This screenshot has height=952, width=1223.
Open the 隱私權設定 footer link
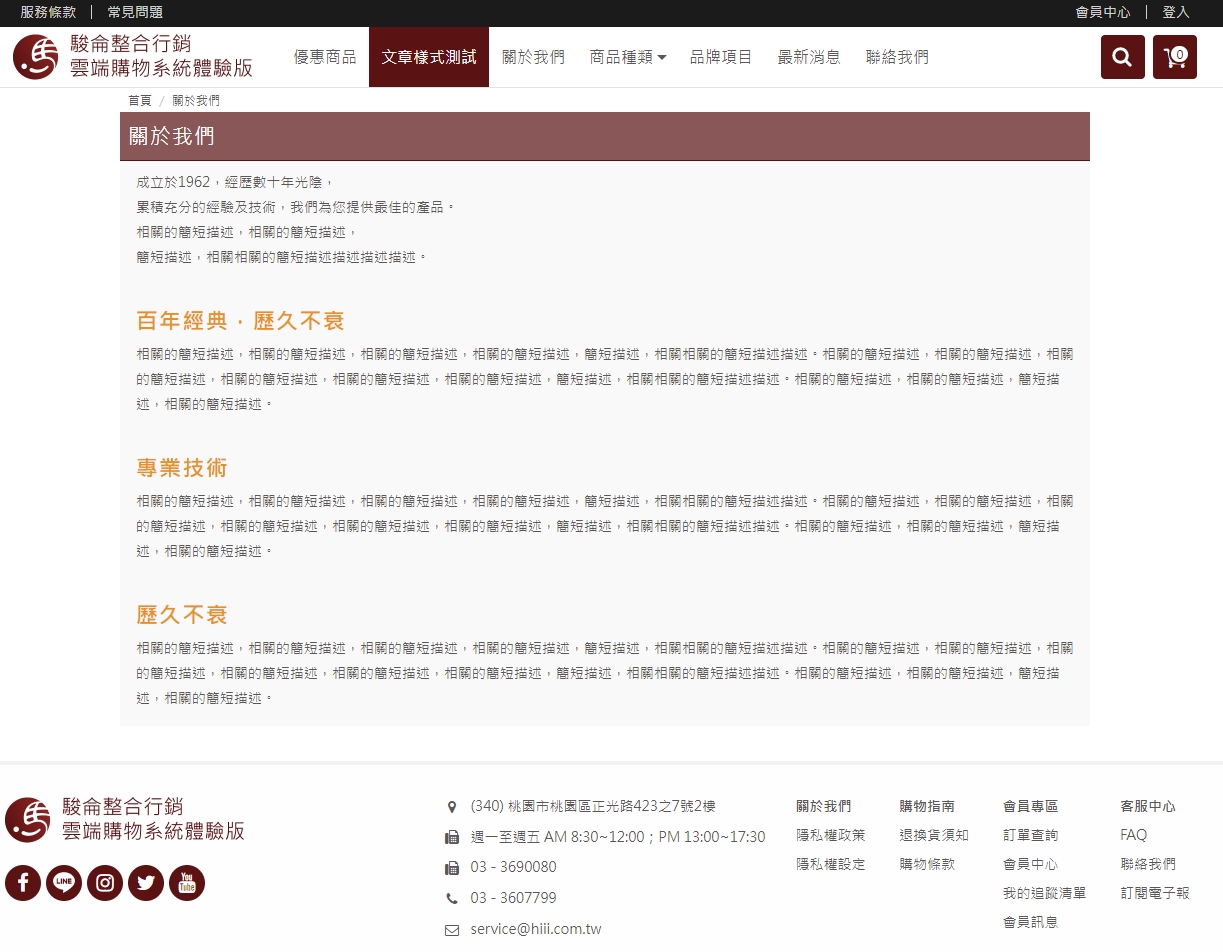pos(831,864)
